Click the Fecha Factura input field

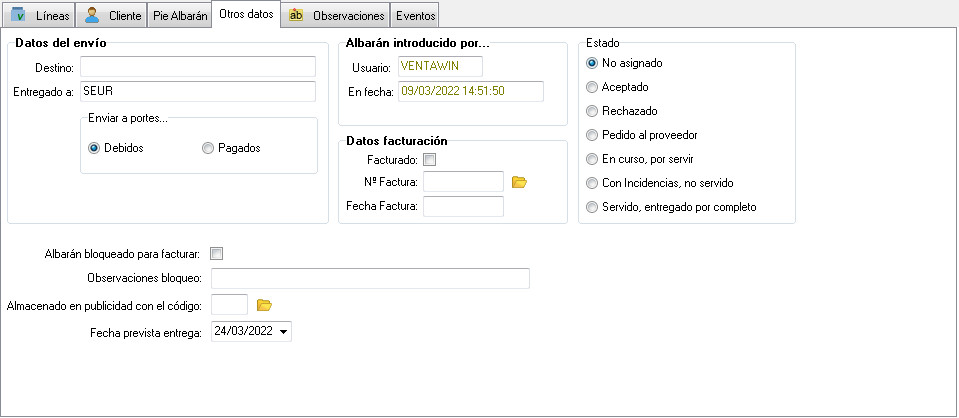click(463, 207)
